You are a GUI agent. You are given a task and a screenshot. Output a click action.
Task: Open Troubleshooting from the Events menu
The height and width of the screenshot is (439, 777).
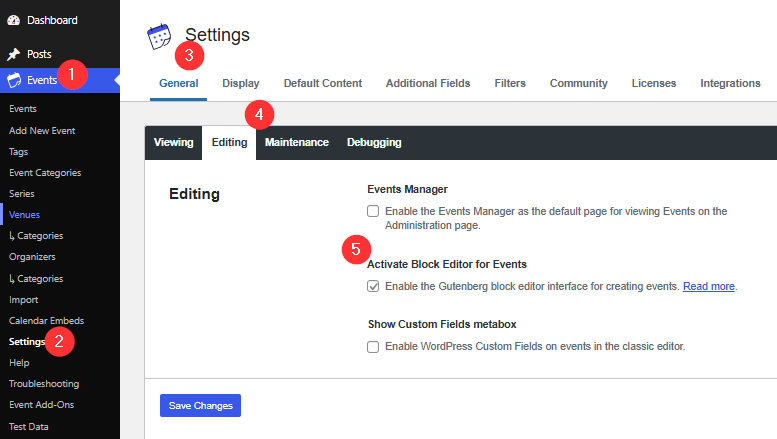click(43, 383)
